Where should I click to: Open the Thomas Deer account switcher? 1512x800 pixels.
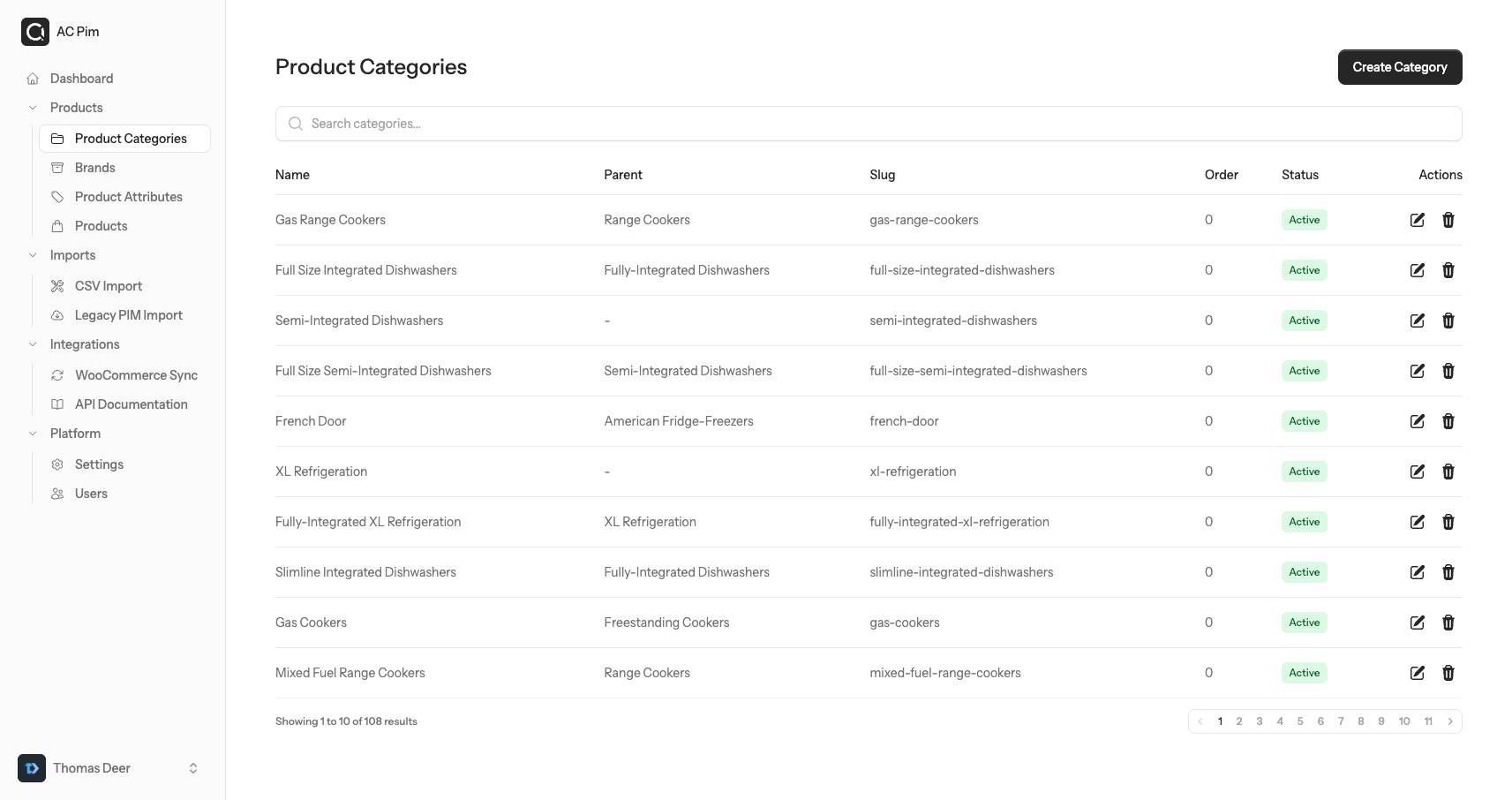point(112,768)
